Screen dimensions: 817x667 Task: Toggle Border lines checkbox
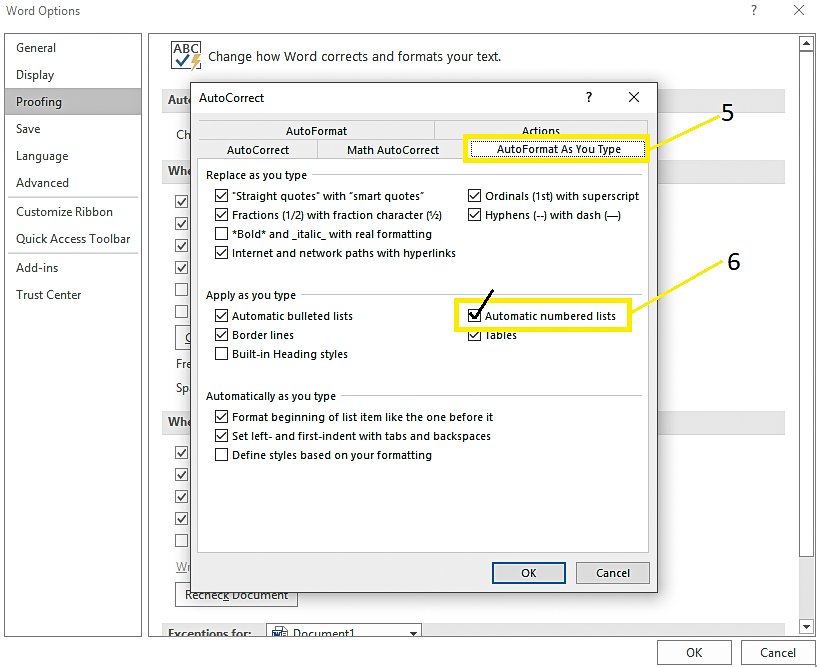click(221, 335)
